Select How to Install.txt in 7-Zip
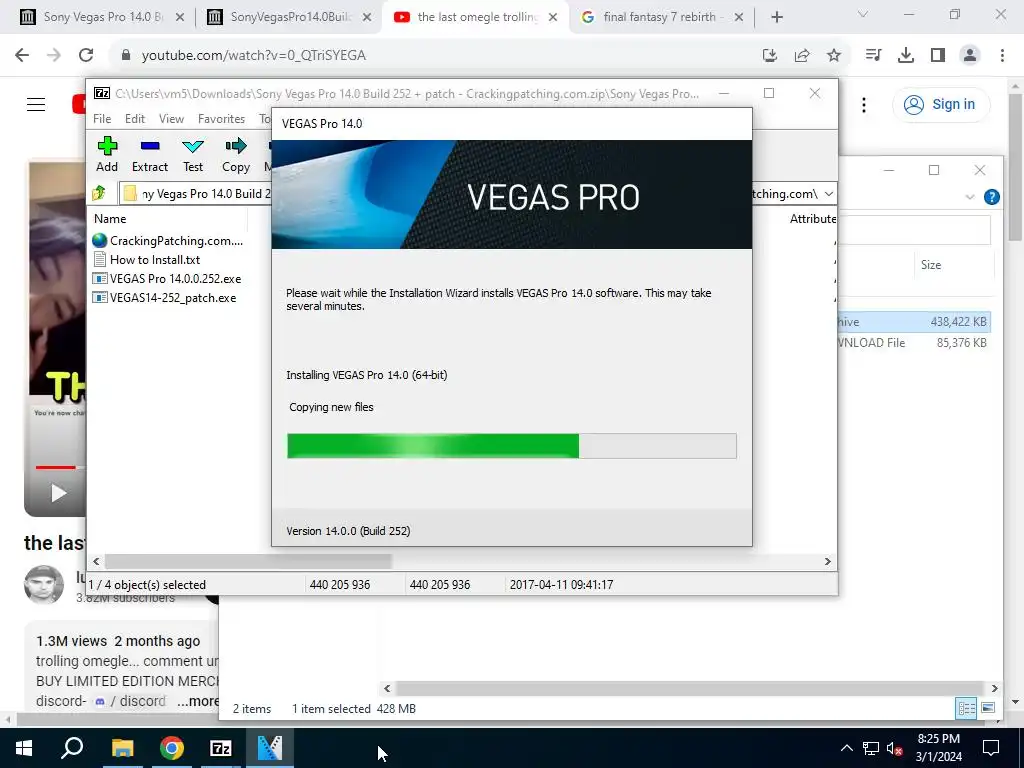This screenshot has width=1024, height=768. tap(147, 260)
